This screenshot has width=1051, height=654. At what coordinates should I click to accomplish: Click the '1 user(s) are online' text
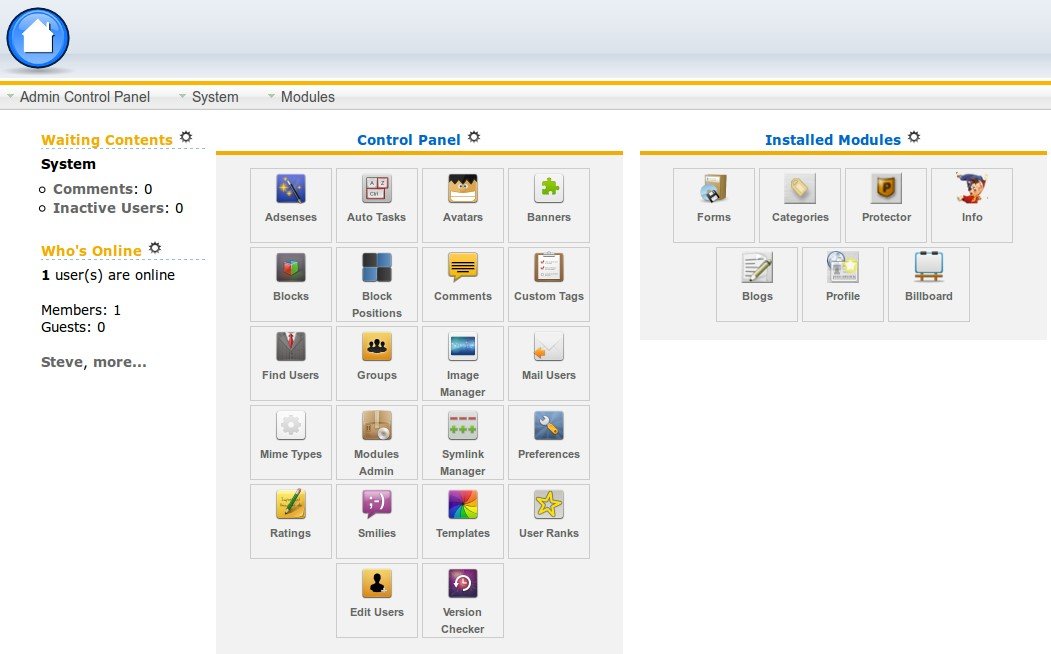(x=108, y=275)
